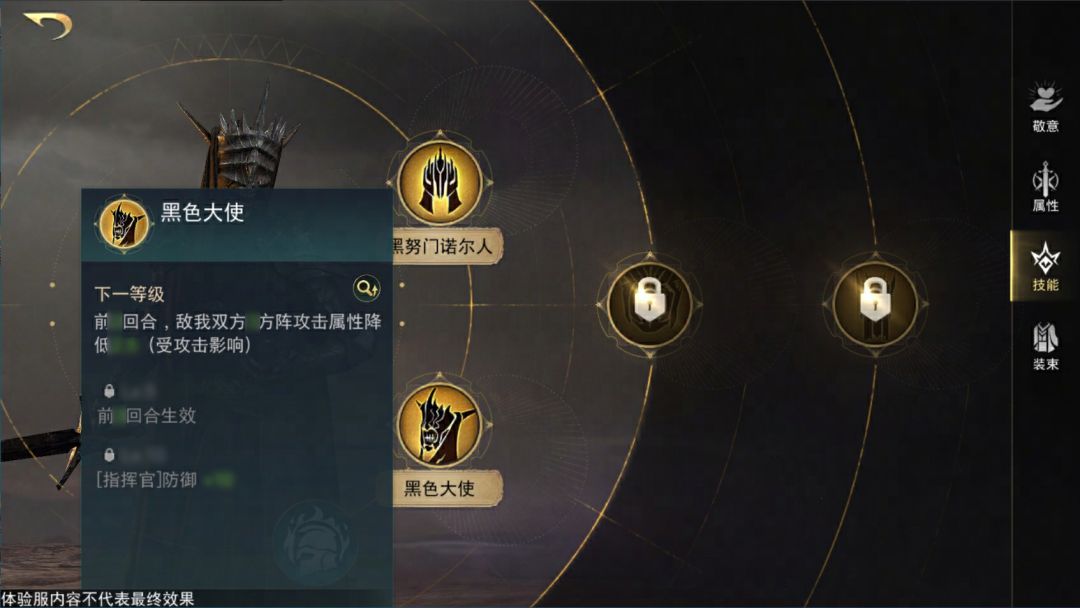Tap the middle-ring locked skill node
This screenshot has height=608, width=1080.
[650, 304]
